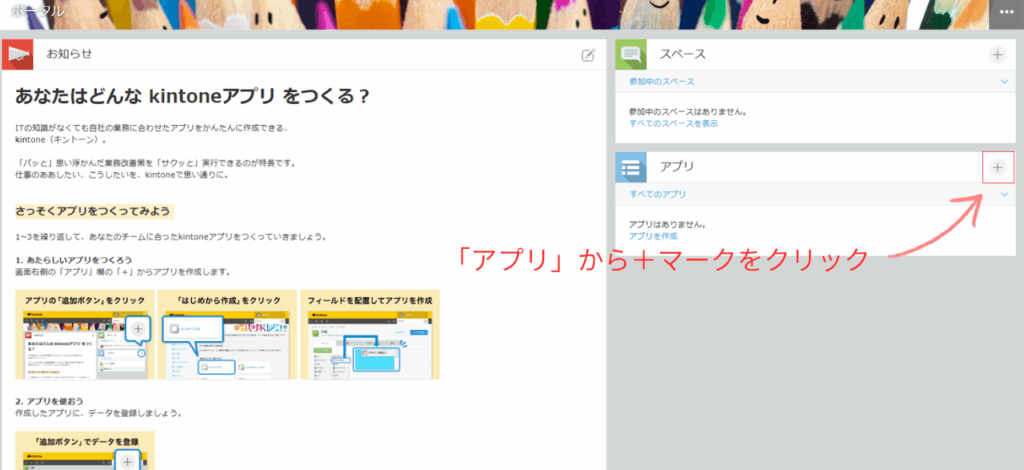Click the 2. アプリを使おう step text
Image resolution: width=1024 pixels, height=470 pixels.
point(49,401)
